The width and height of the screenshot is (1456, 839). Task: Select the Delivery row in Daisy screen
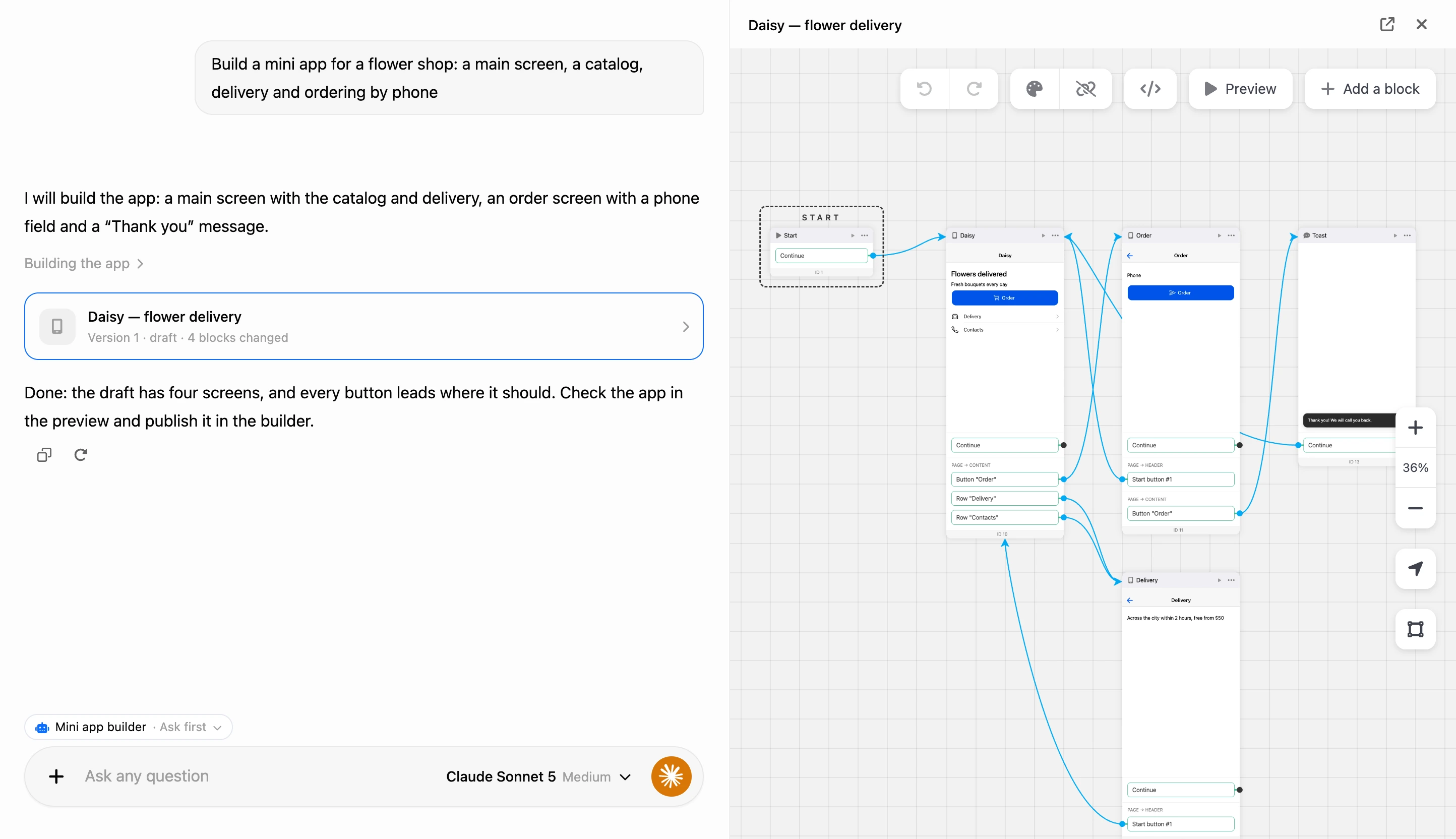(1004, 316)
